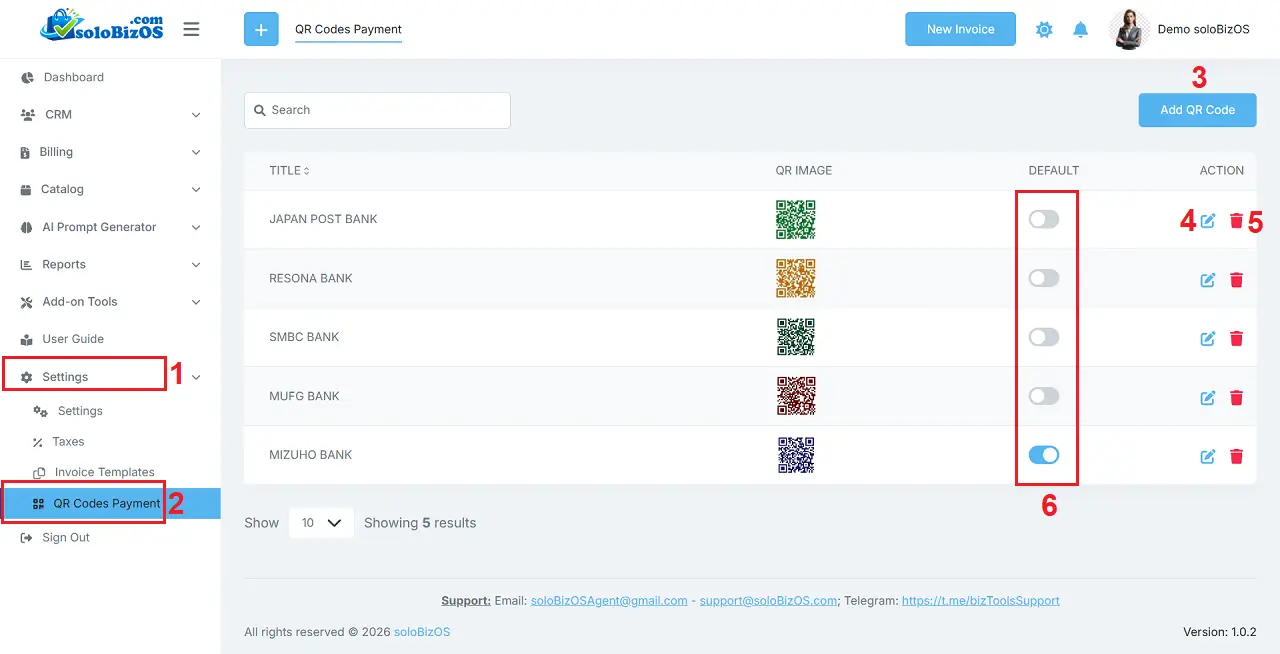The width and height of the screenshot is (1280, 654).
Task: Edit the RESONA BANK QR code
Action: pos(1208,280)
